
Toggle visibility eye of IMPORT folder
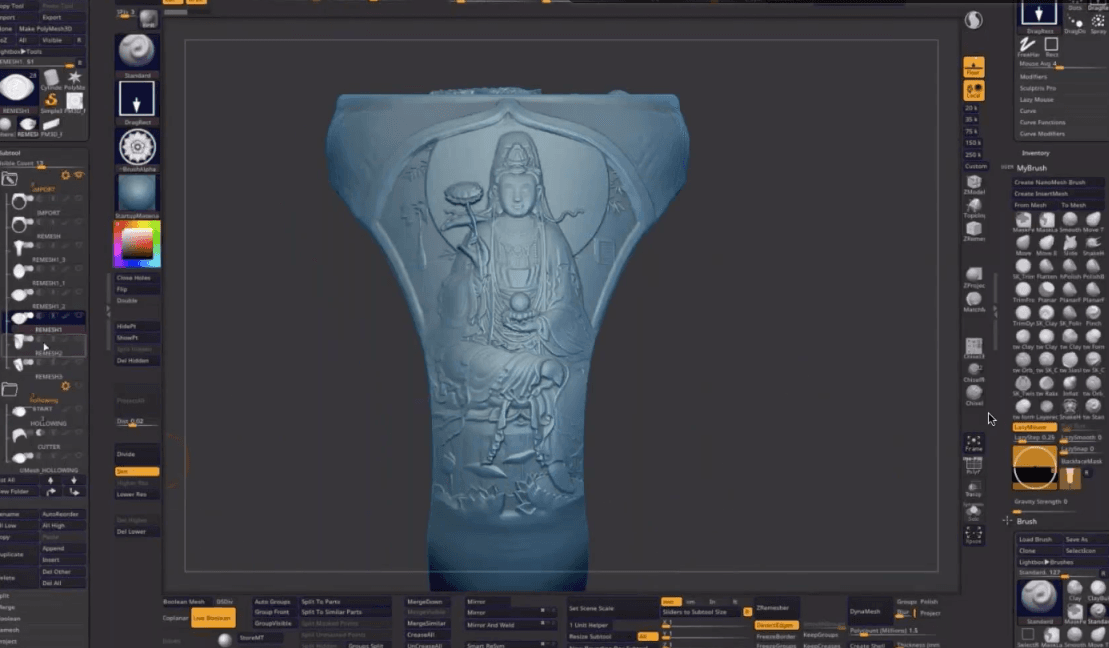point(79,175)
